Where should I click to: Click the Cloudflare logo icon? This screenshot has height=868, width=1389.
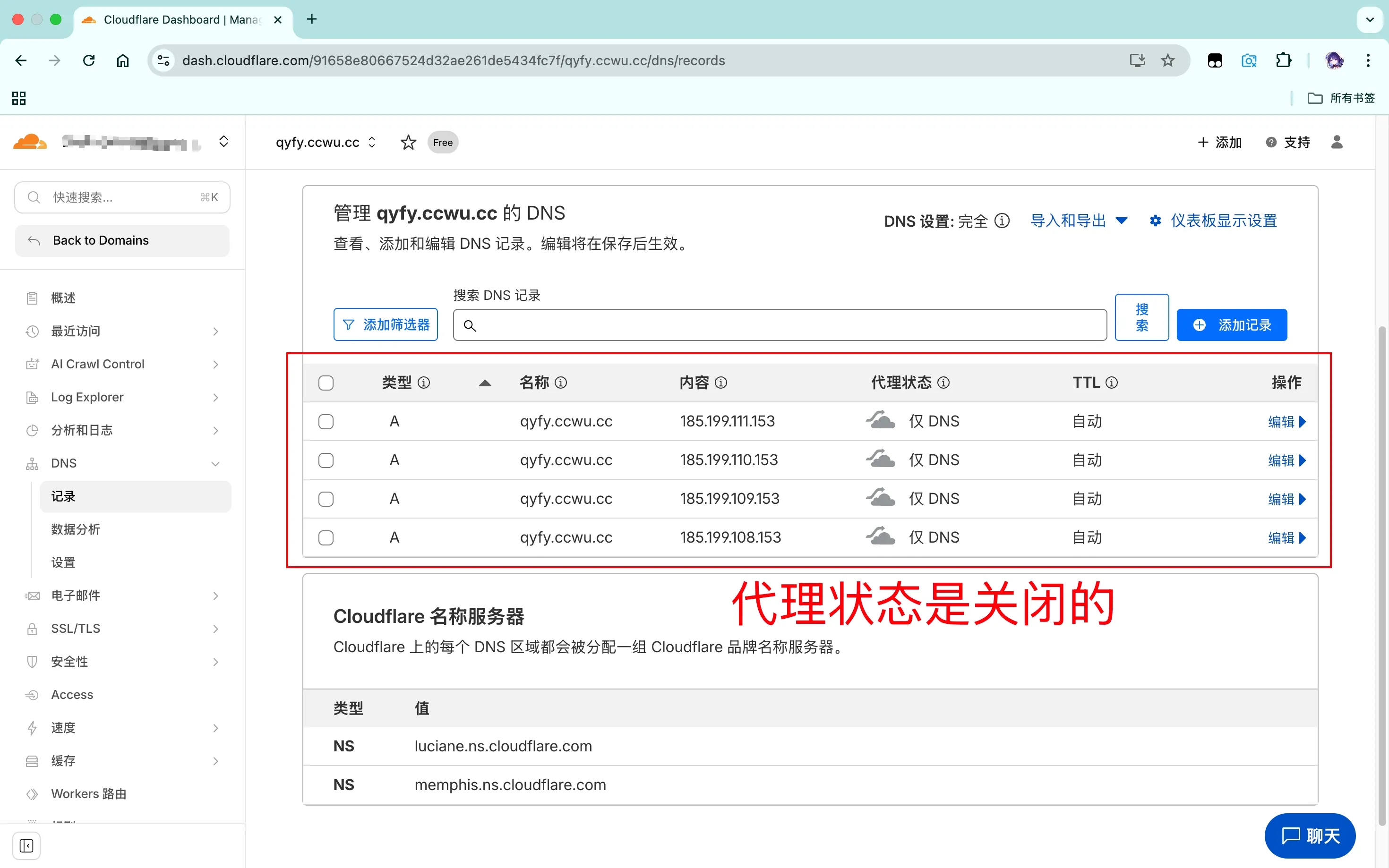[x=30, y=142]
